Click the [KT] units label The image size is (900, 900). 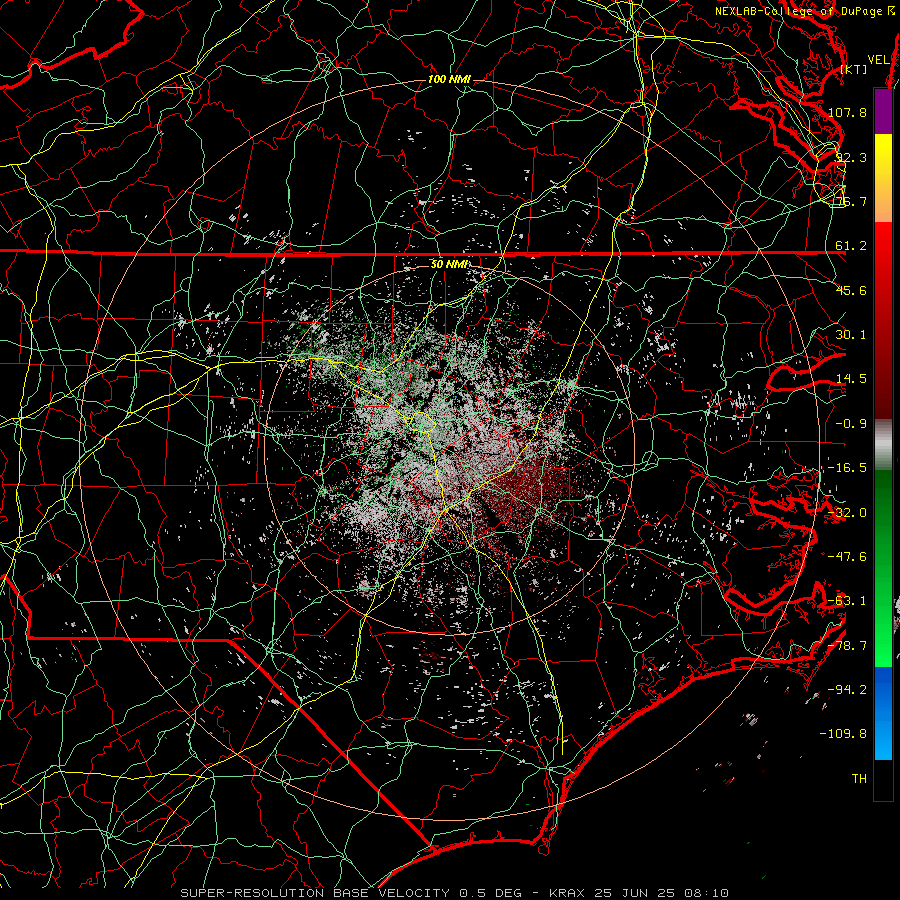pyautogui.click(x=854, y=69)
